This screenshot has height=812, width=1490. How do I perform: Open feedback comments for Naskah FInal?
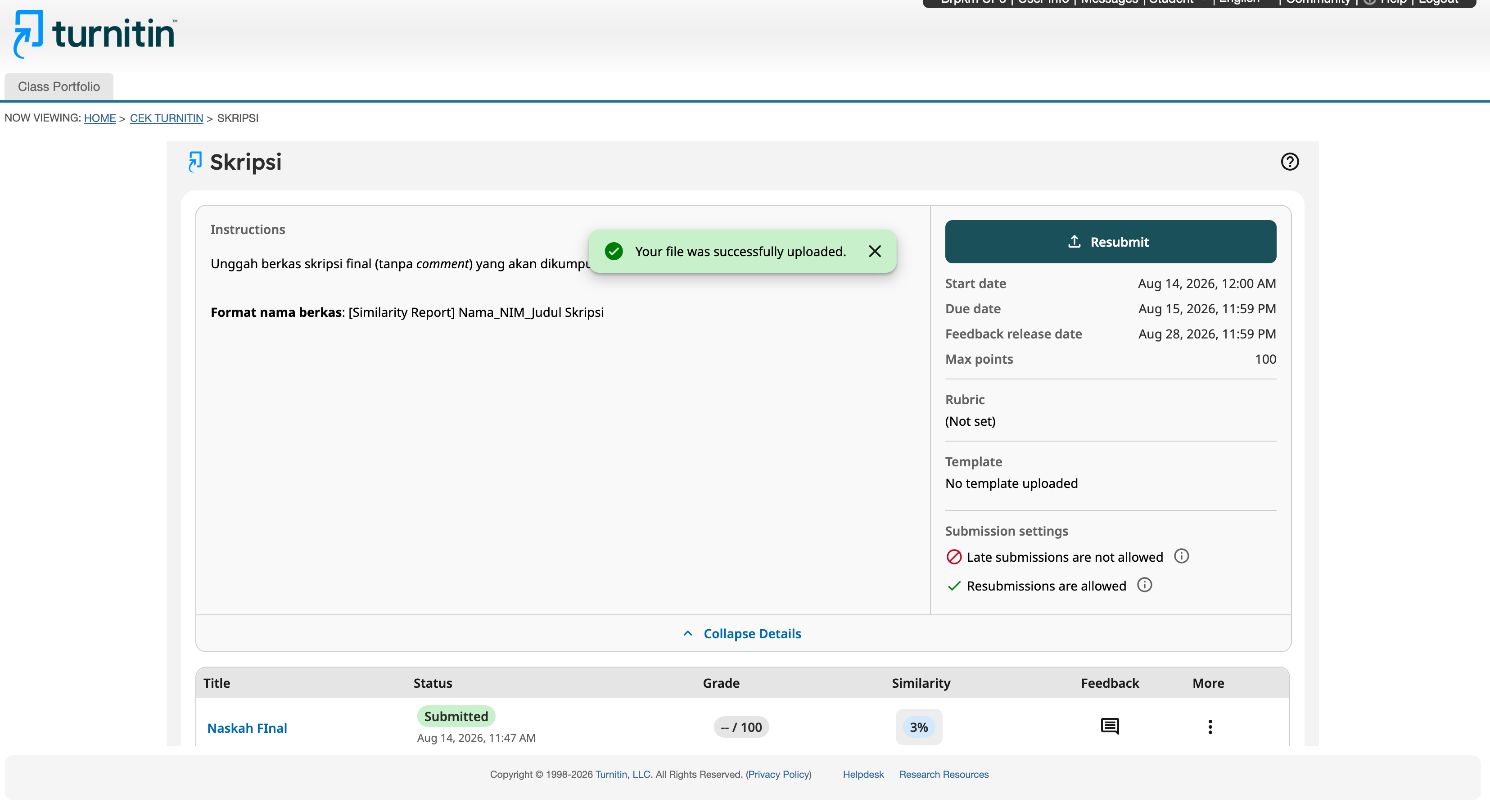[x=1110, y=726]
